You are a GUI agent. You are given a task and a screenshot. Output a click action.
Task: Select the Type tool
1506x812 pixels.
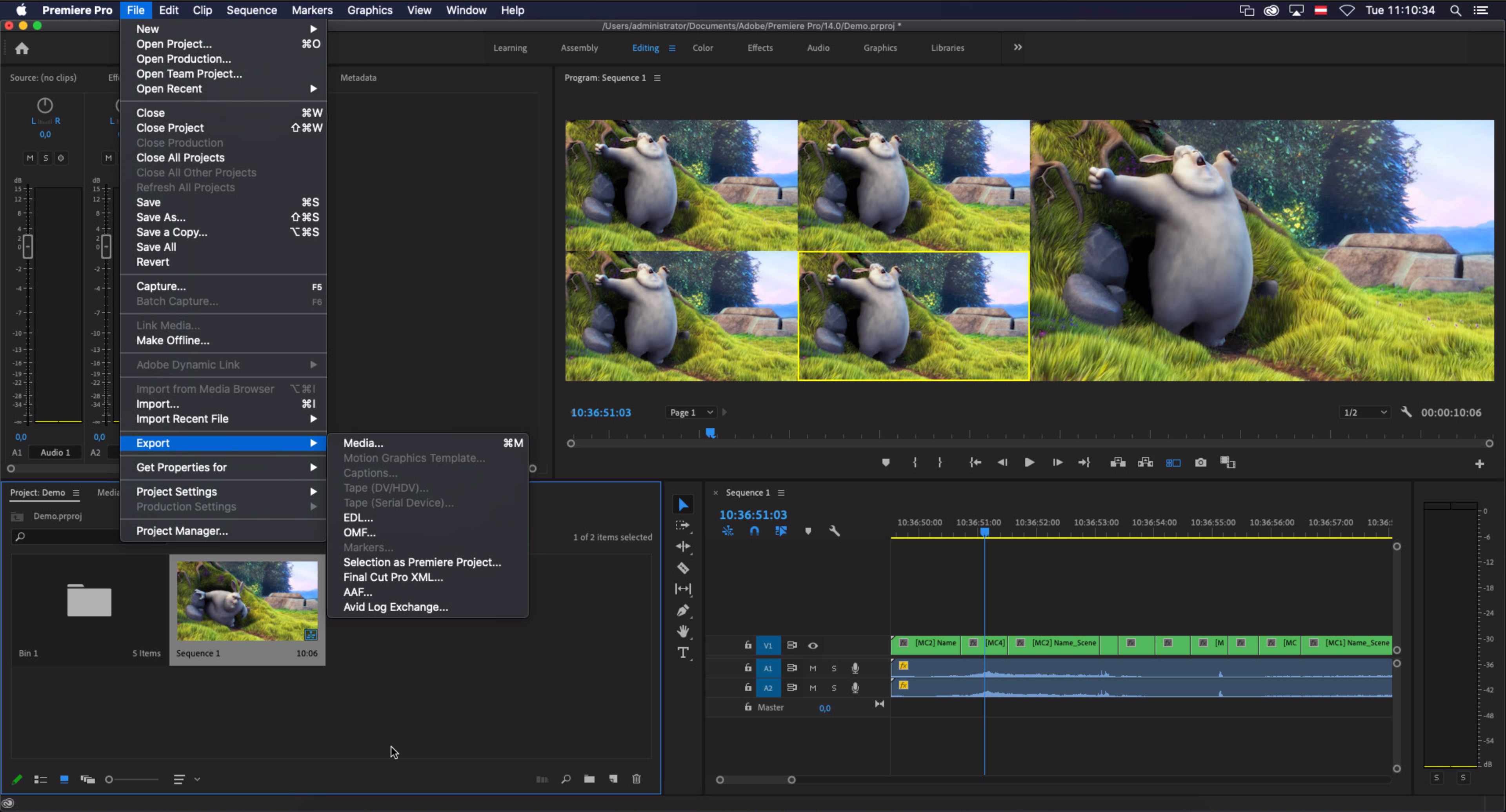[x=683, y=652]
